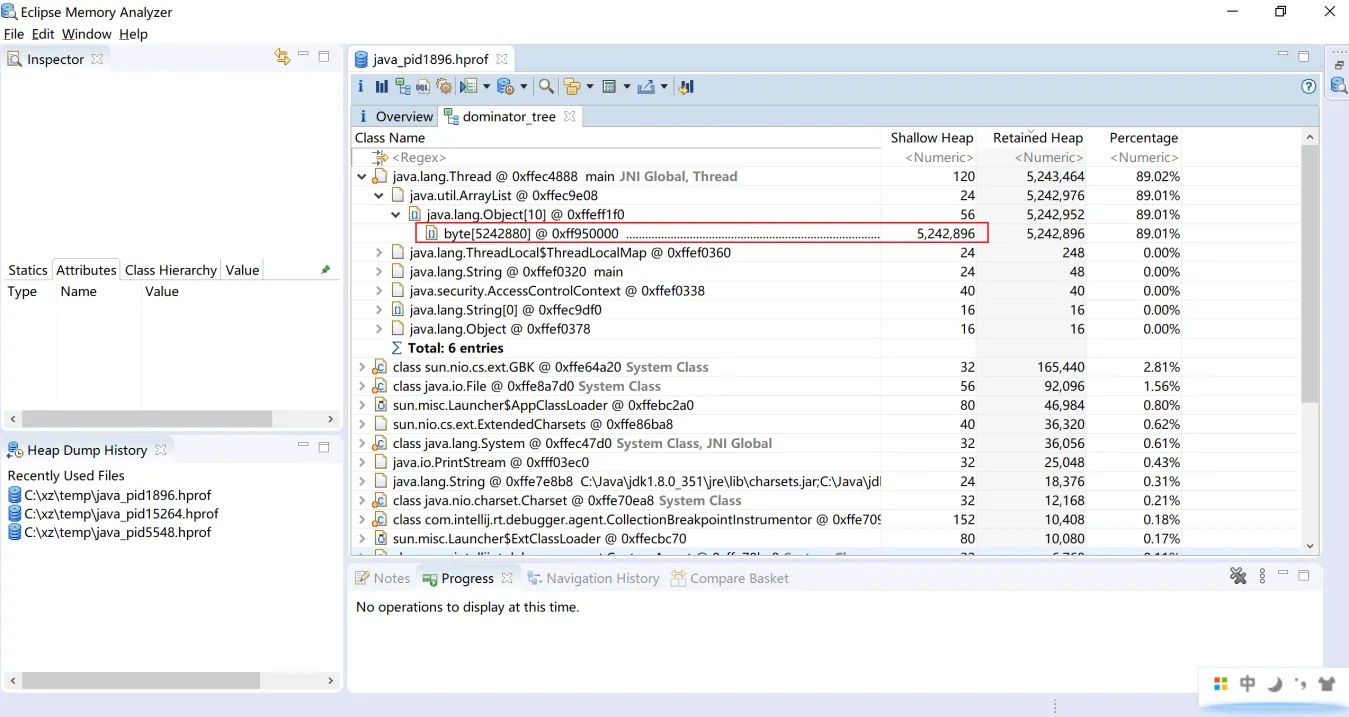The height and width of the screenshot is (717, 1349).
Task: Open the Notes tab
Action: click(383, 578)
